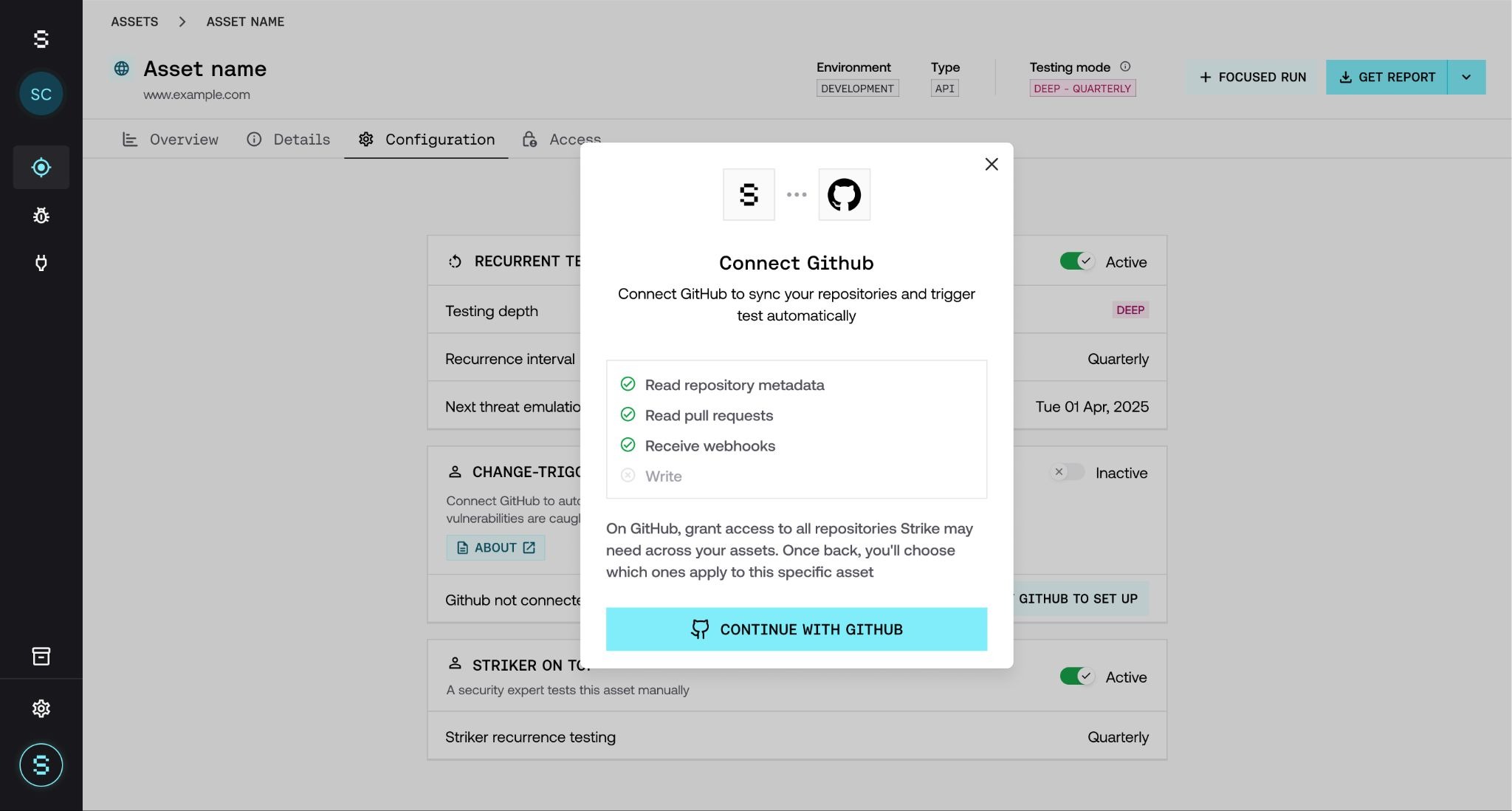This screenshot has width=1512, height=811.
Task: Click the circular Strike badge at sidebar bottom
Action: click(41, 765)
